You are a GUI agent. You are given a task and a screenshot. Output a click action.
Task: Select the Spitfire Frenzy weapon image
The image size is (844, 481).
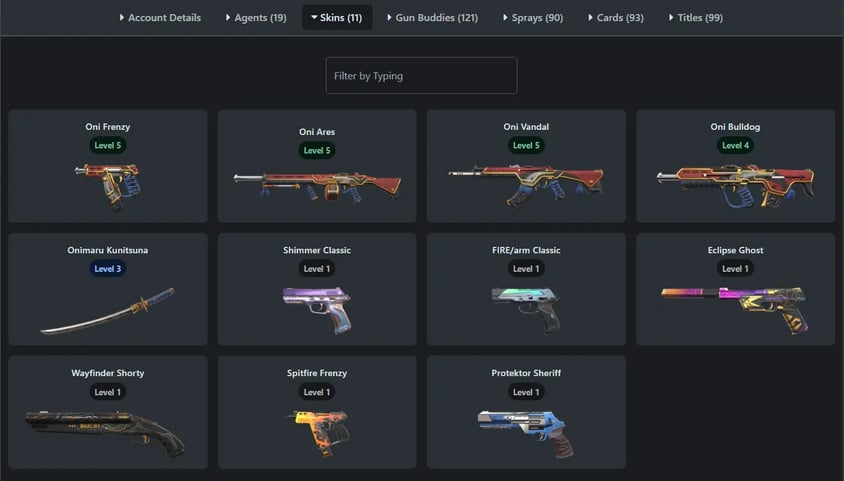tap(318, 433)
